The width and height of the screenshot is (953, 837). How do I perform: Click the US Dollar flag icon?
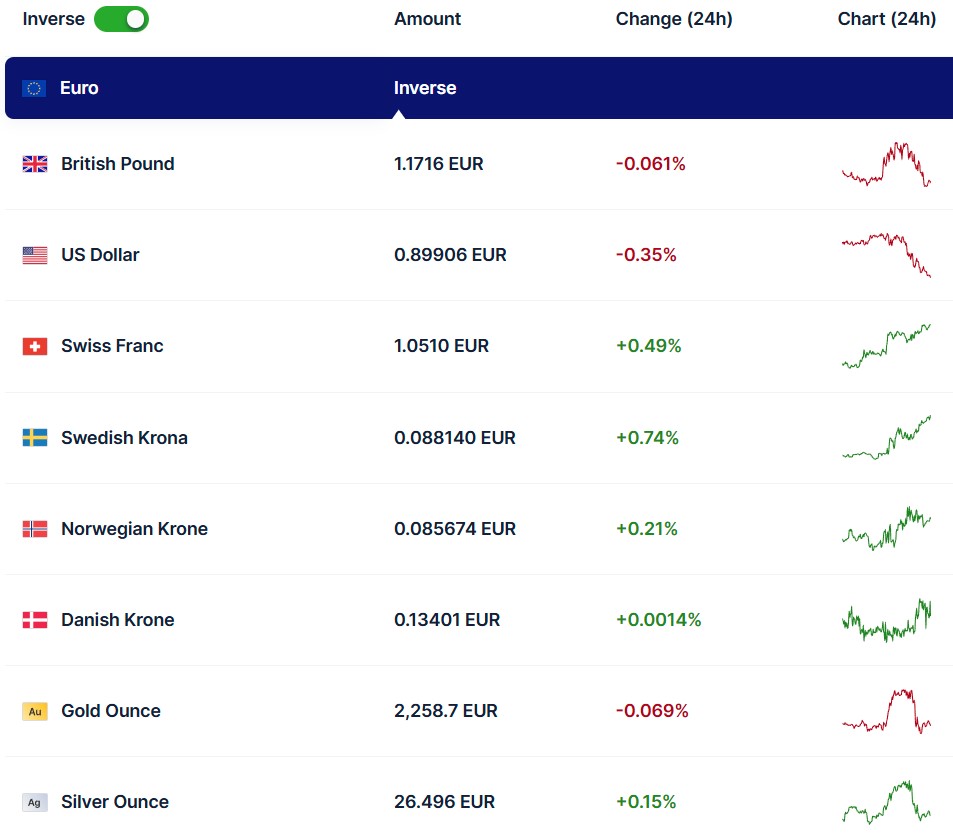click(x=35, y=255)
